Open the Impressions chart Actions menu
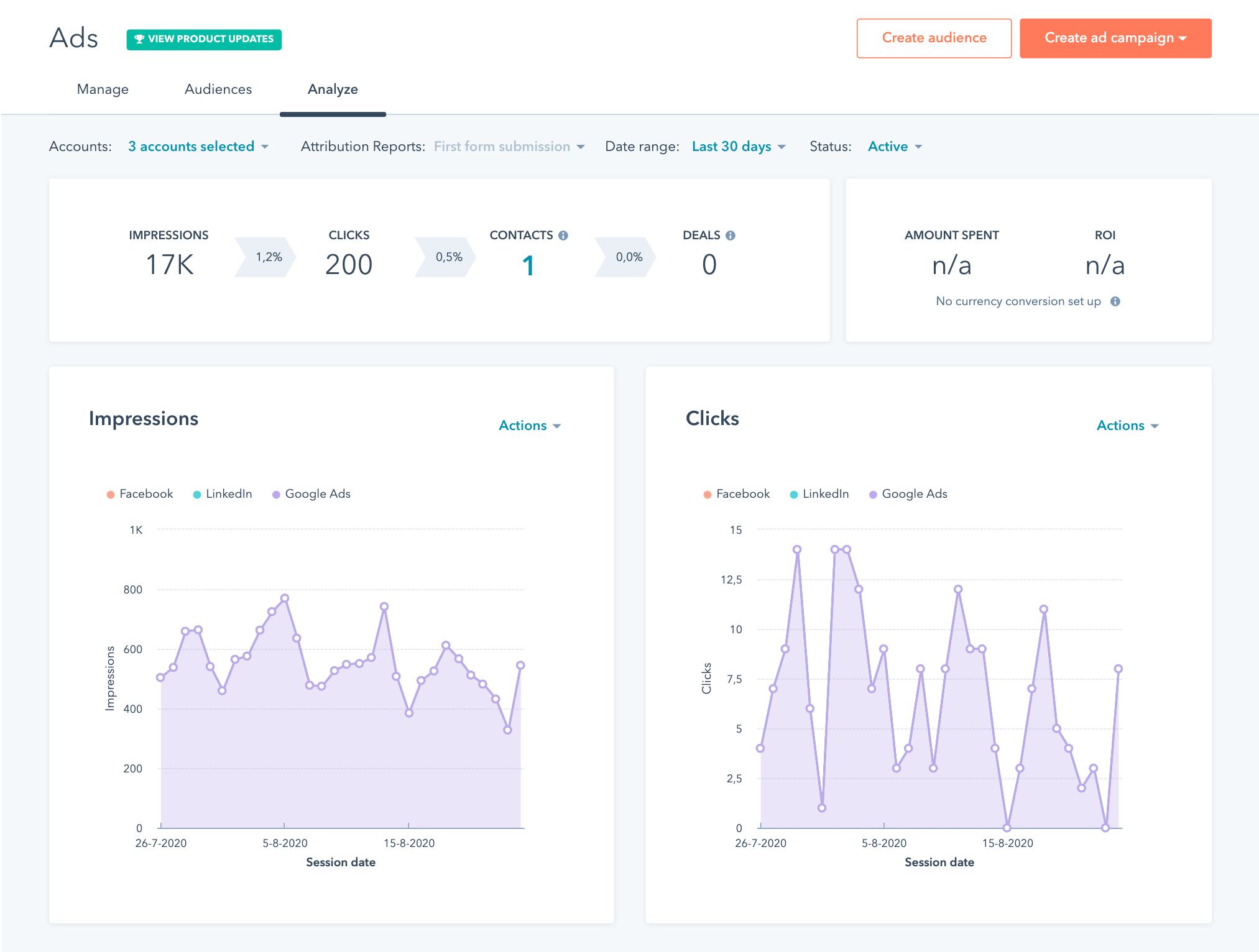Image resolution: width=1259 pixels, height=952 pixels. click(530, 426)
